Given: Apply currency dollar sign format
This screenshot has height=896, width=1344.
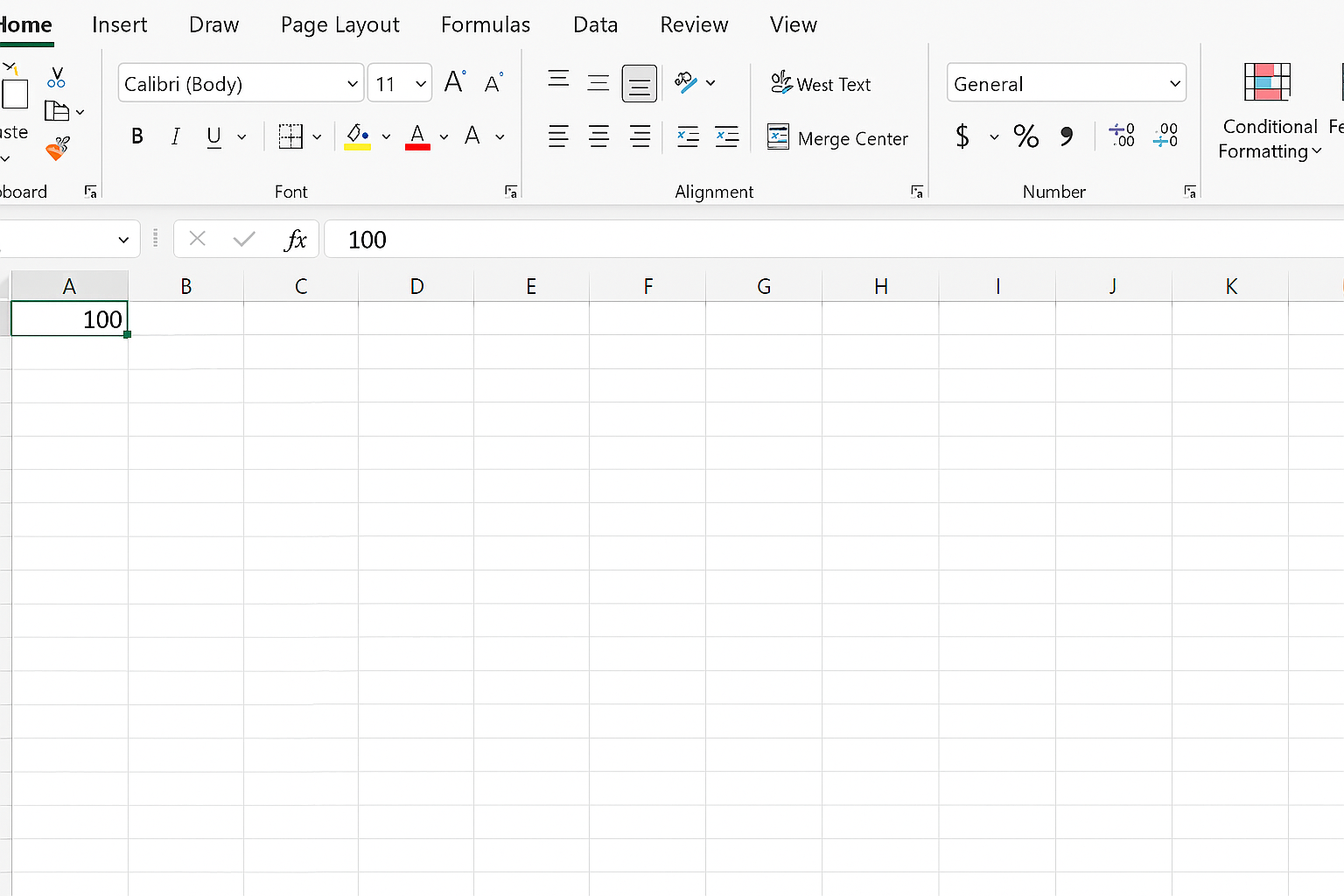Looking at the screenshot, I should coord(962,136).
